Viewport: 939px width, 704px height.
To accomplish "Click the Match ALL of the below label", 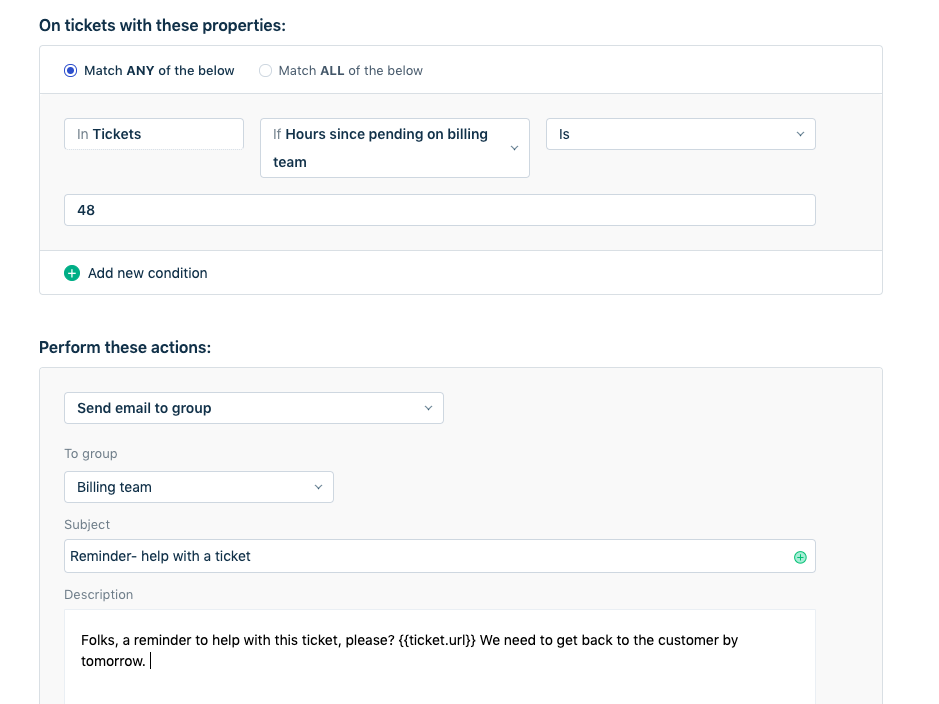I will tap(350, 71).
